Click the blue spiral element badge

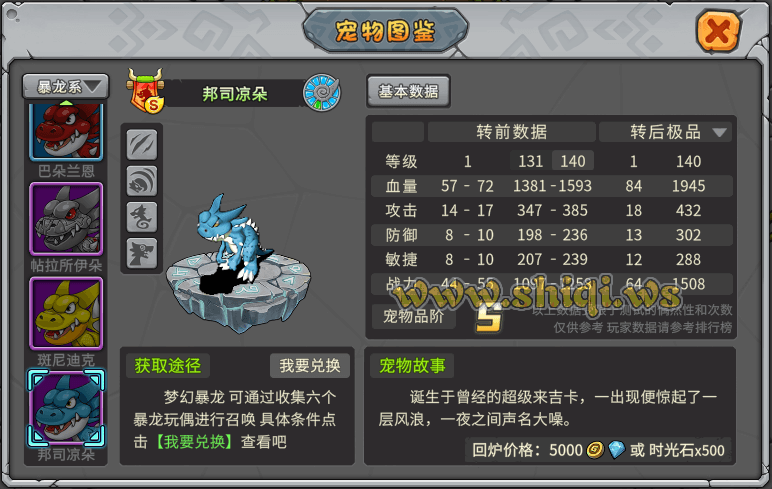(322, 93)
